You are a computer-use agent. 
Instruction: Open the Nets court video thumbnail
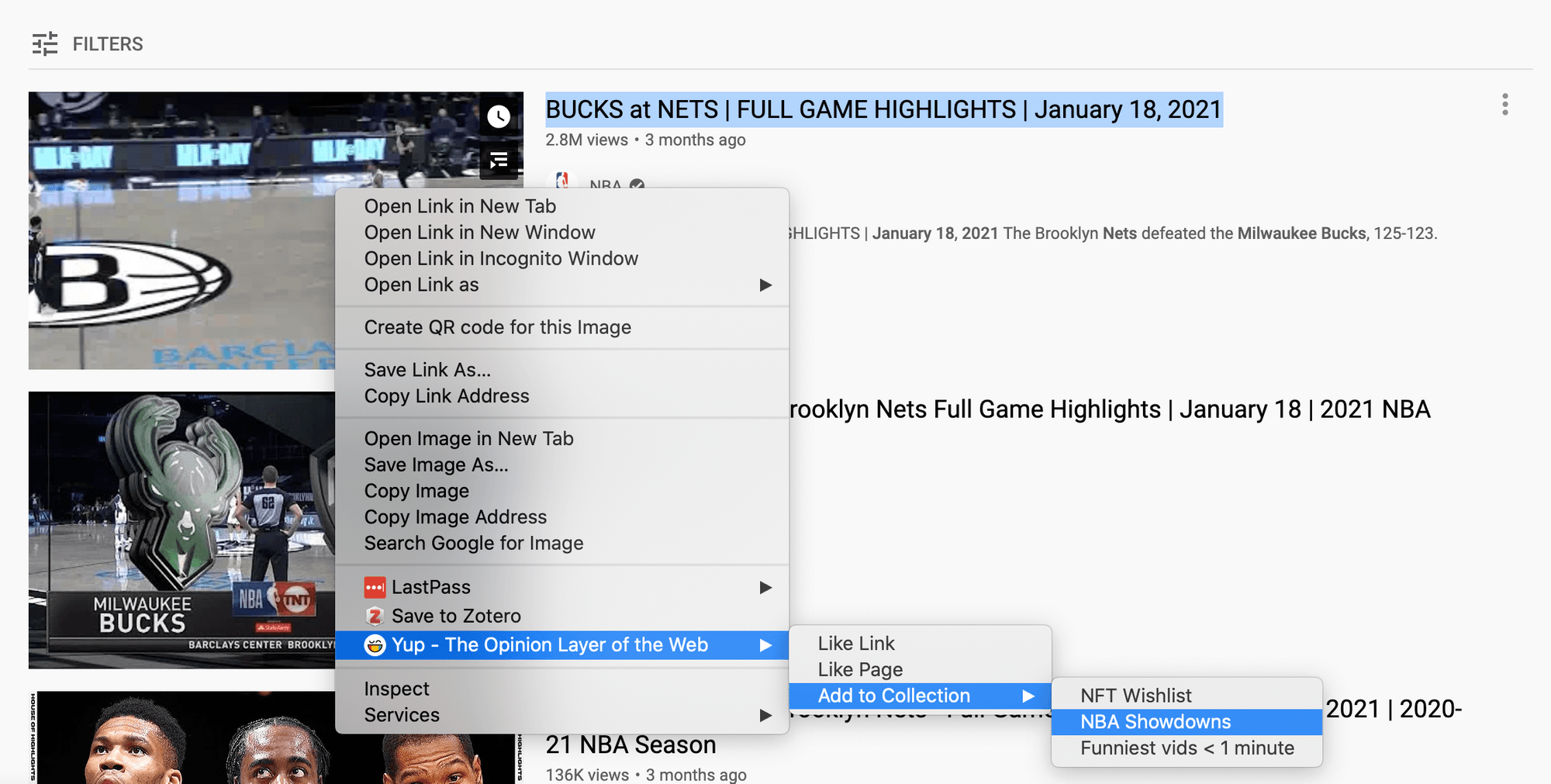pos(182,230)
